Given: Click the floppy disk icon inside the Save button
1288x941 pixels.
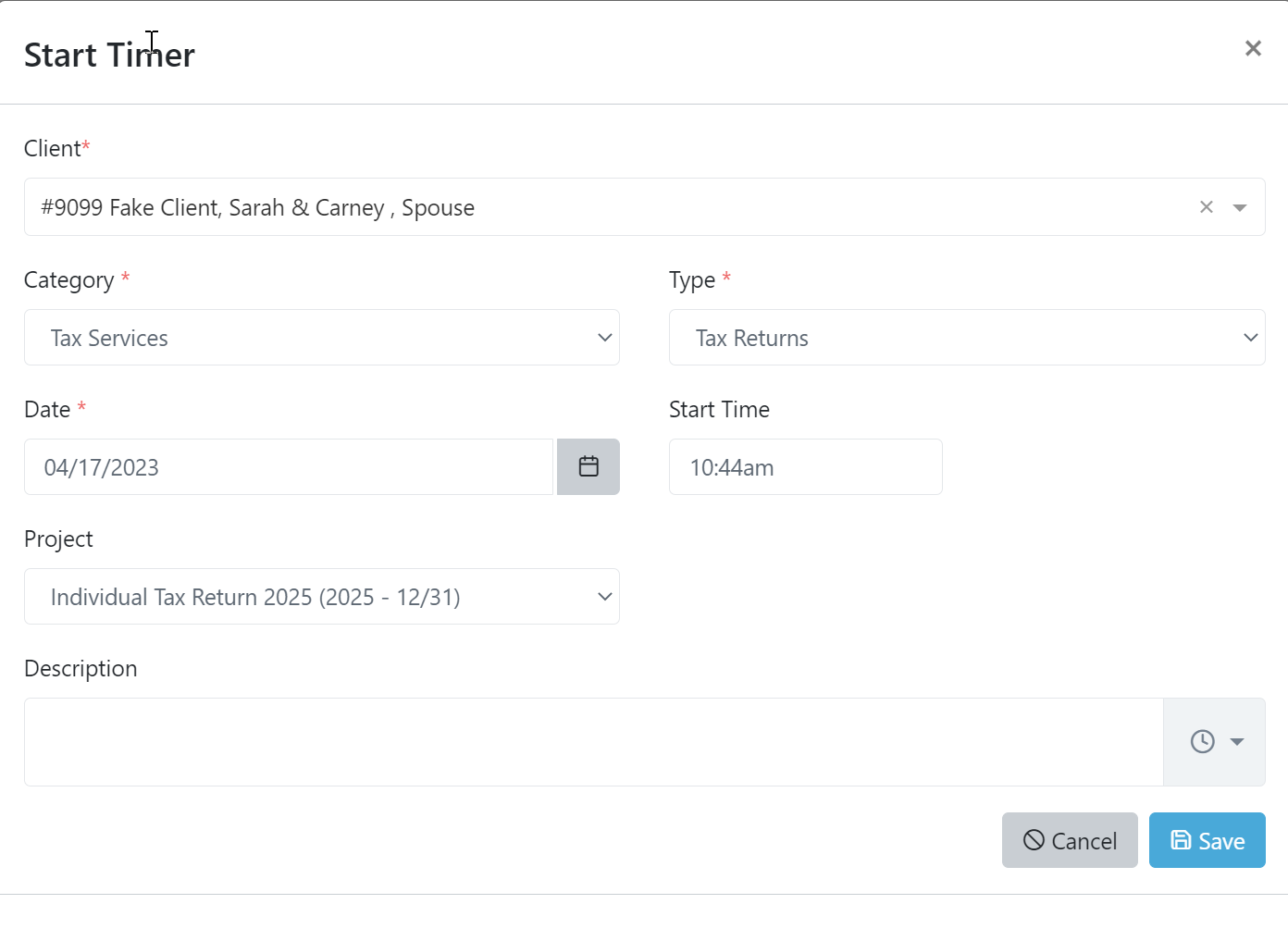Looking at the screenshot, I should point(1181,839).
